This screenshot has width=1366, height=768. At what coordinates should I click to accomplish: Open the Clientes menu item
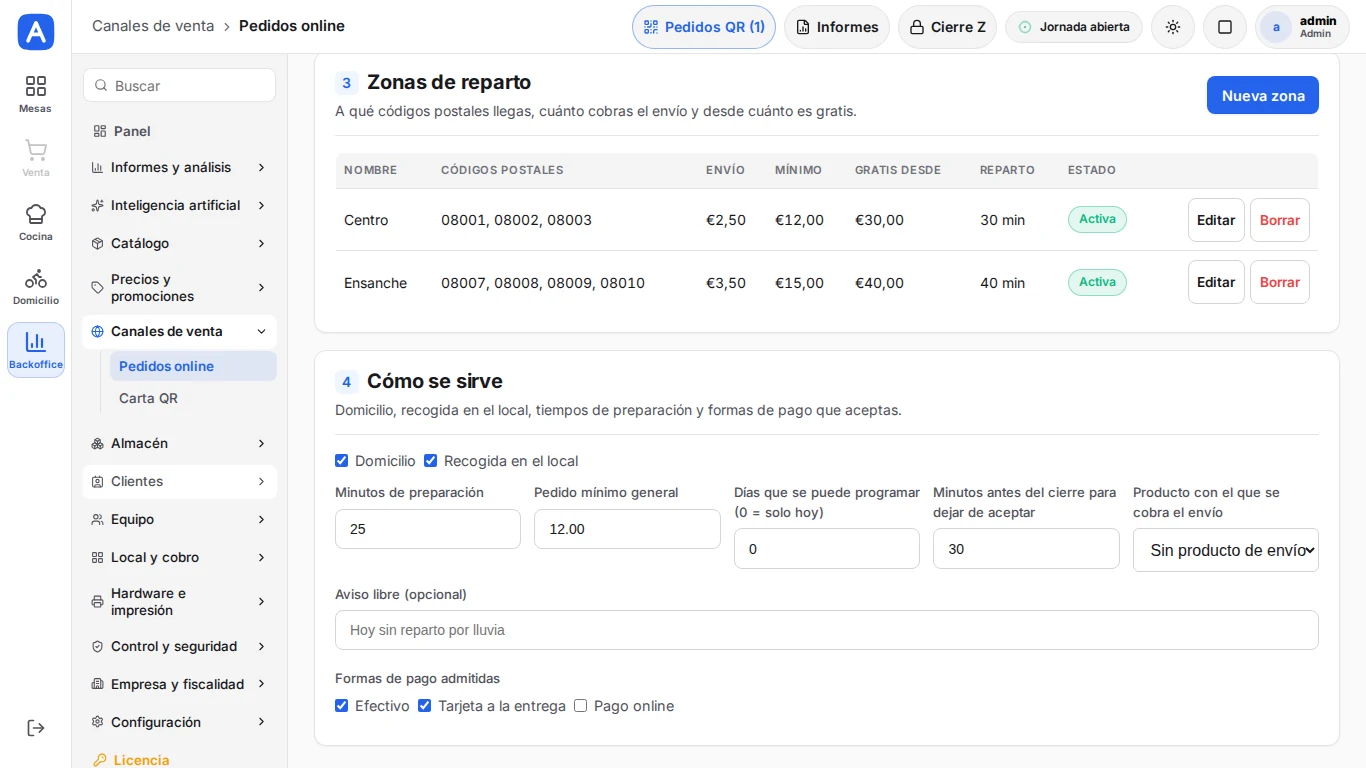(179, 481)
